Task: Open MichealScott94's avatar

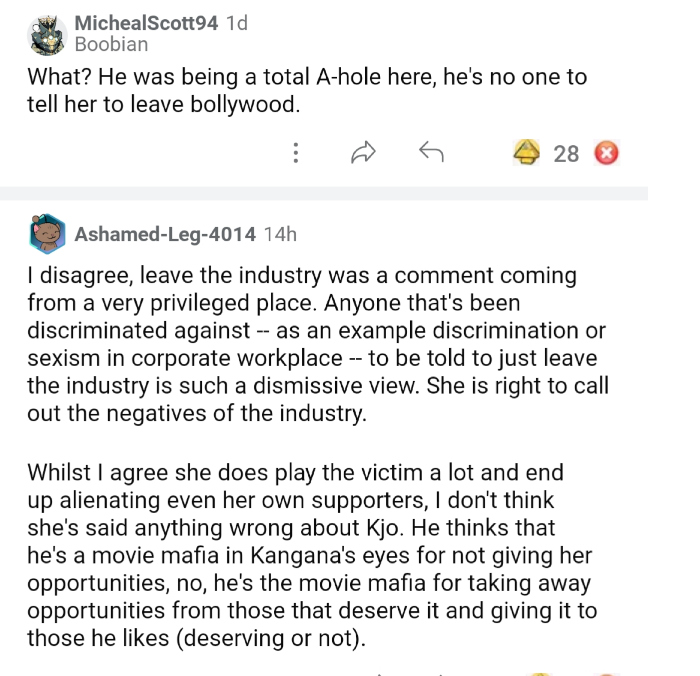Action: 46,35
